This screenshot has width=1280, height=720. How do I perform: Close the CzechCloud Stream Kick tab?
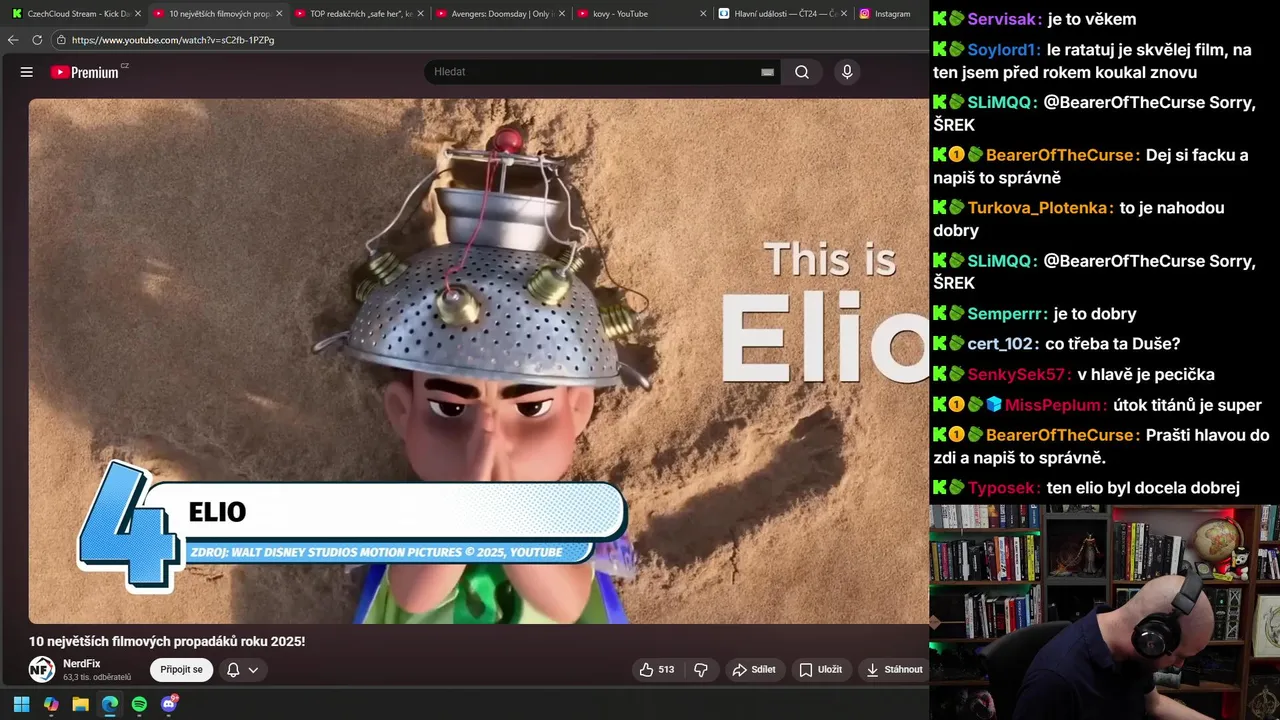pyautogui.click(x=138, y=14)
